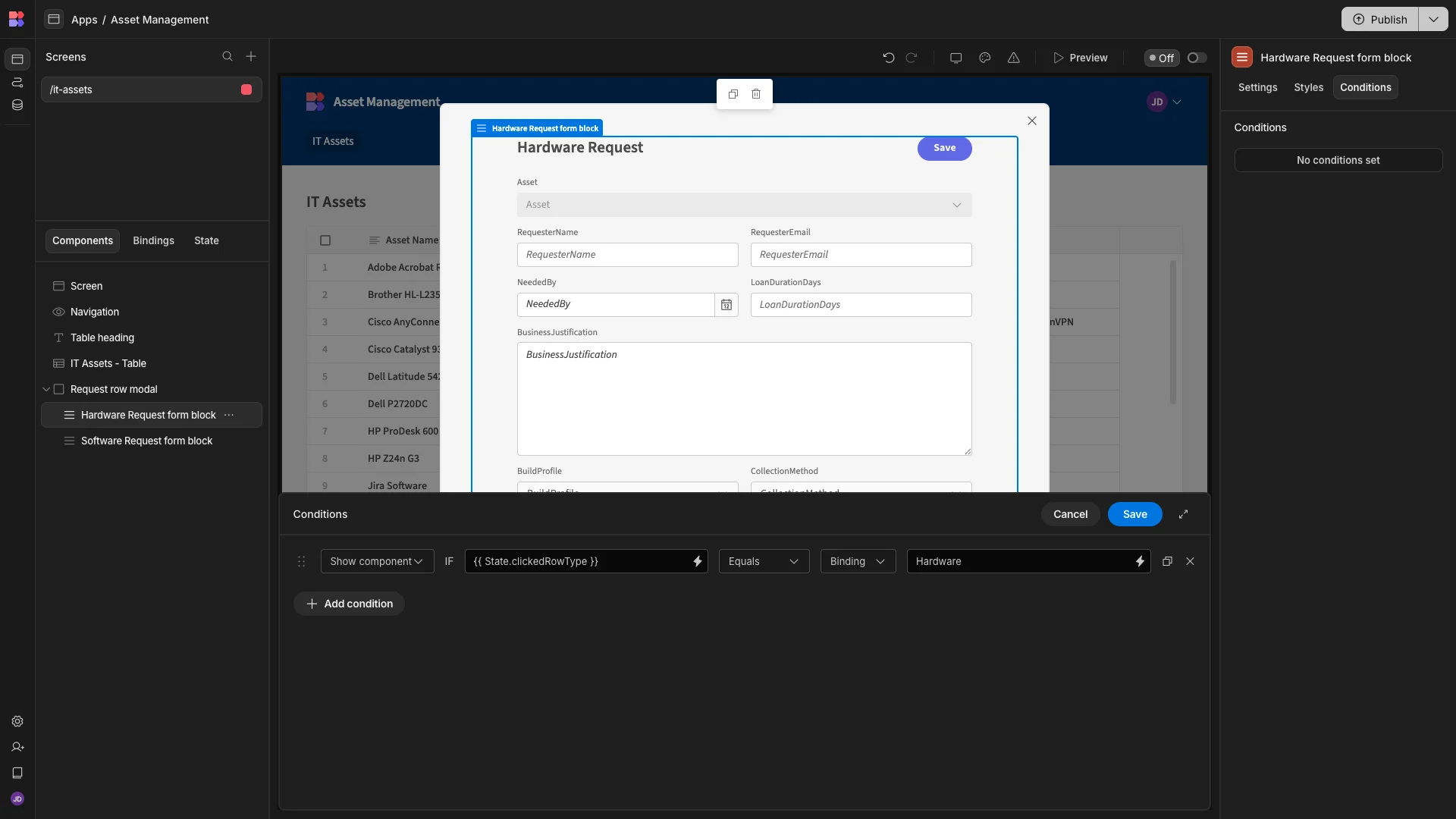The height and width of the screenshot is (819, 1456).
Task: Grab the condition row drag handle
Action: pyautogui.click(x=302, y=561)
